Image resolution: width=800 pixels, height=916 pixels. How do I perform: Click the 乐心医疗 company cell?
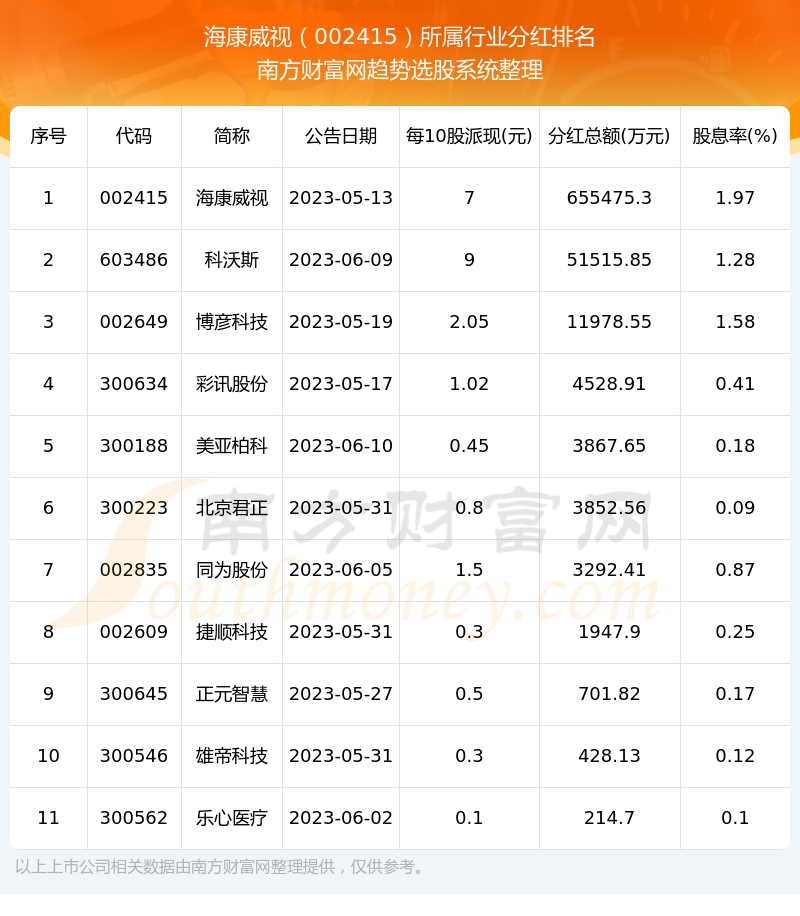coord(231,818)
